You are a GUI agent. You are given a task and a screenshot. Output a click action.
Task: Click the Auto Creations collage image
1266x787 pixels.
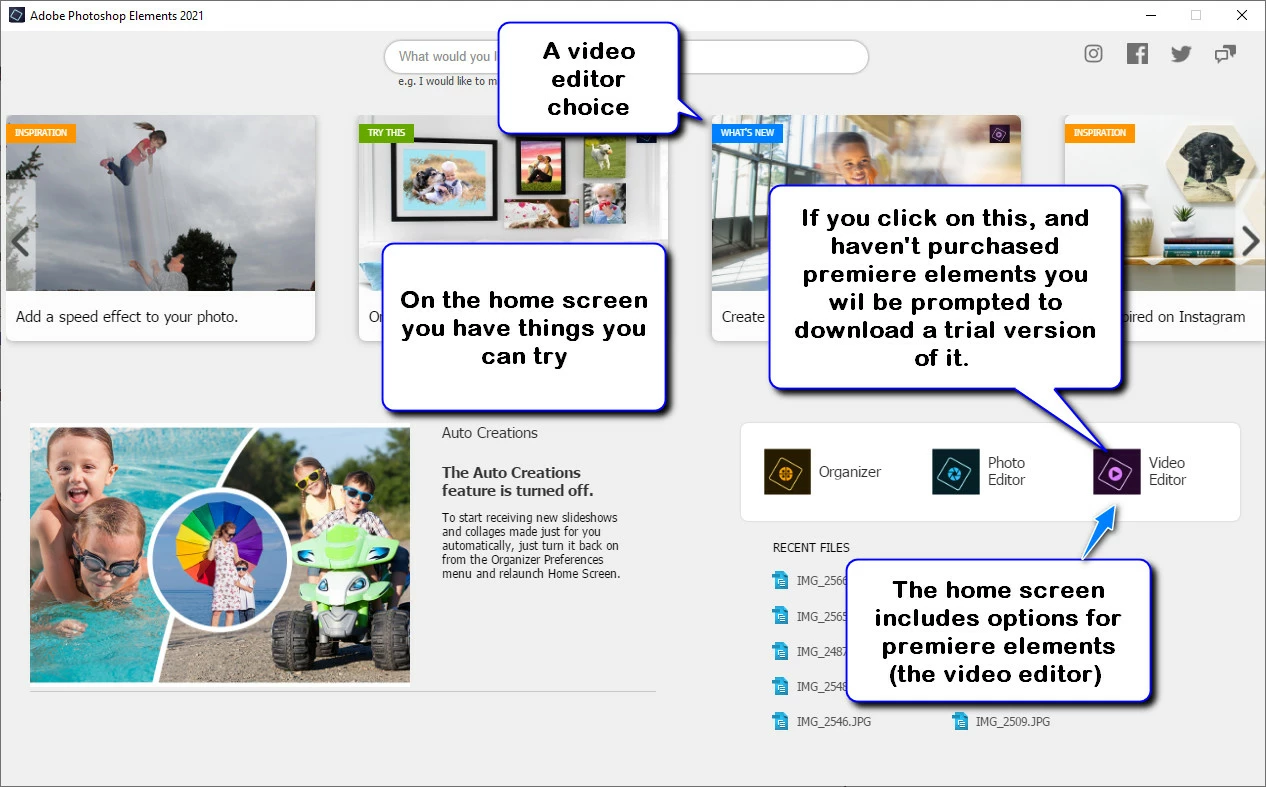tap(220, 555)
